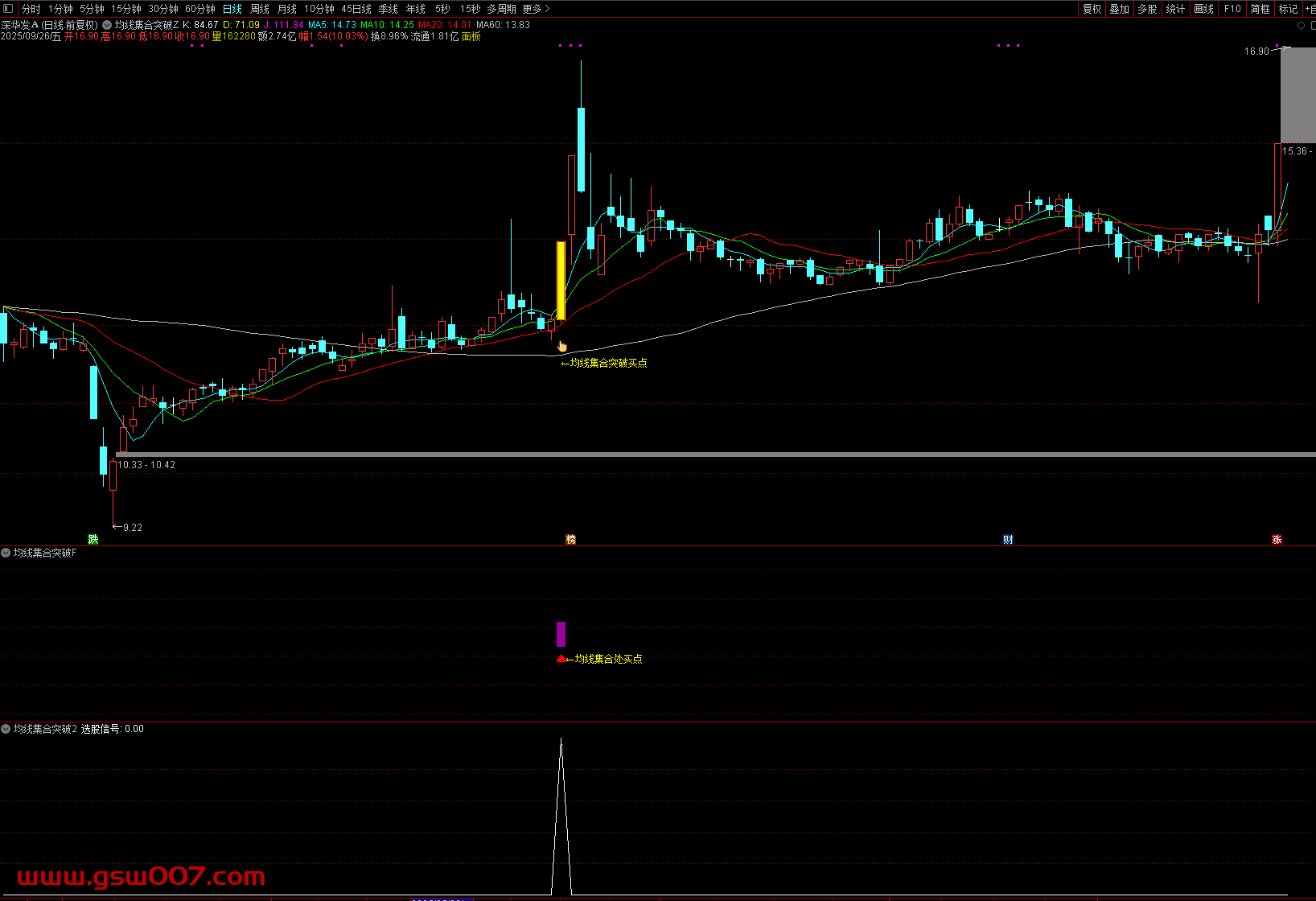Expand 均线集合突破2 indicator panel menu

(x=6, y=729)
